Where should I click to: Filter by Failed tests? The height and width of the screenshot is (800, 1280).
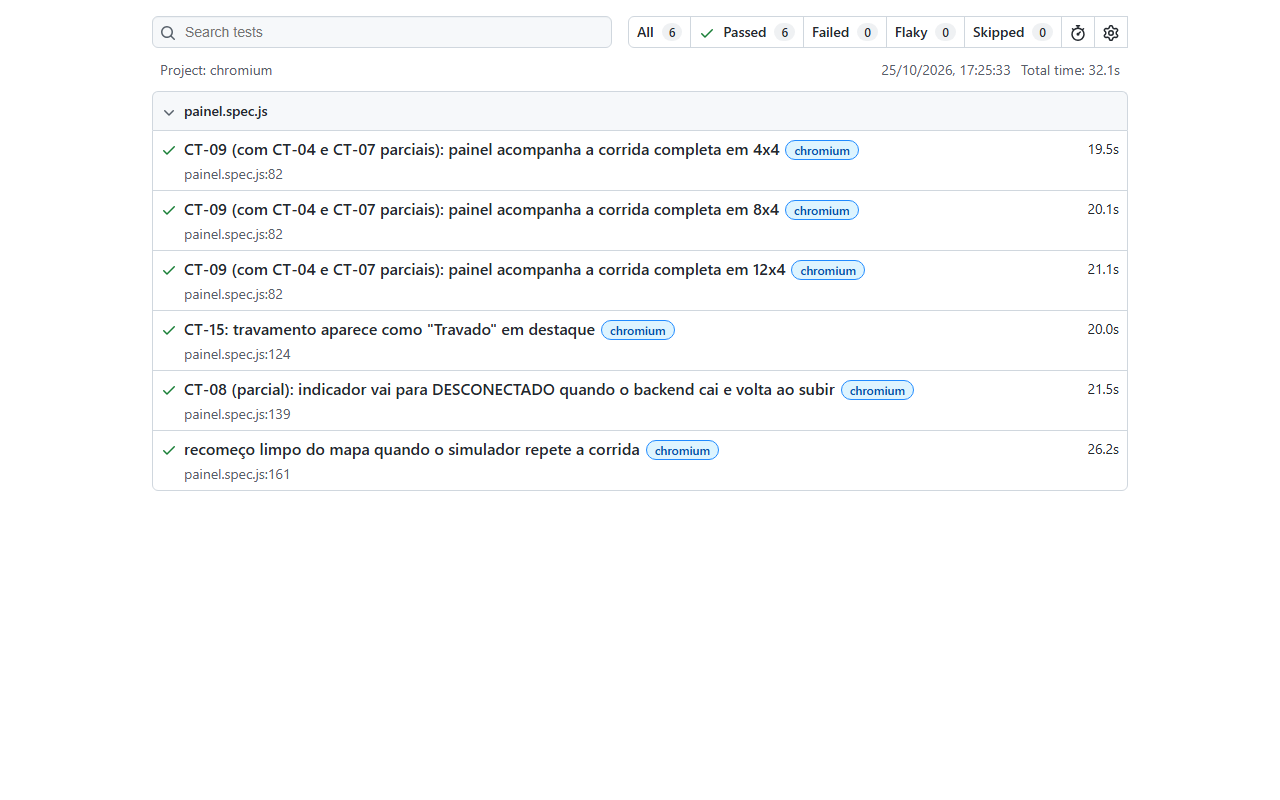(x=845, y=33)
